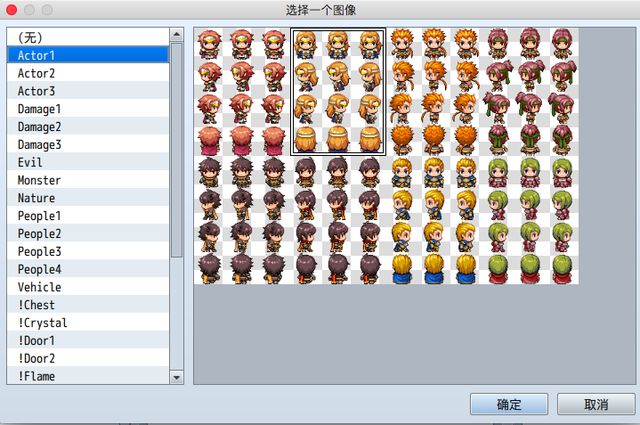Select Damage1 image file

pyautogui.click(x=88, y=109)
